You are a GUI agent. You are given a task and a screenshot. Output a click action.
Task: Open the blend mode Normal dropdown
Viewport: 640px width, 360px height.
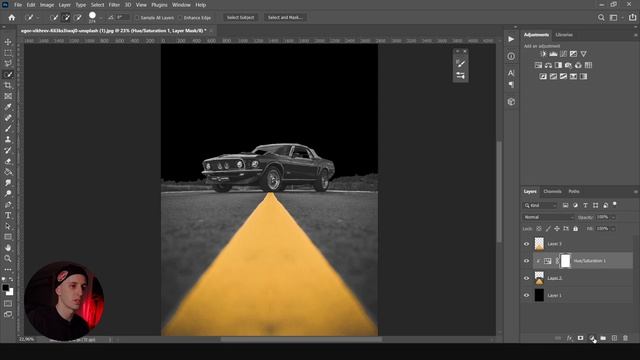[x=548, y=217]
